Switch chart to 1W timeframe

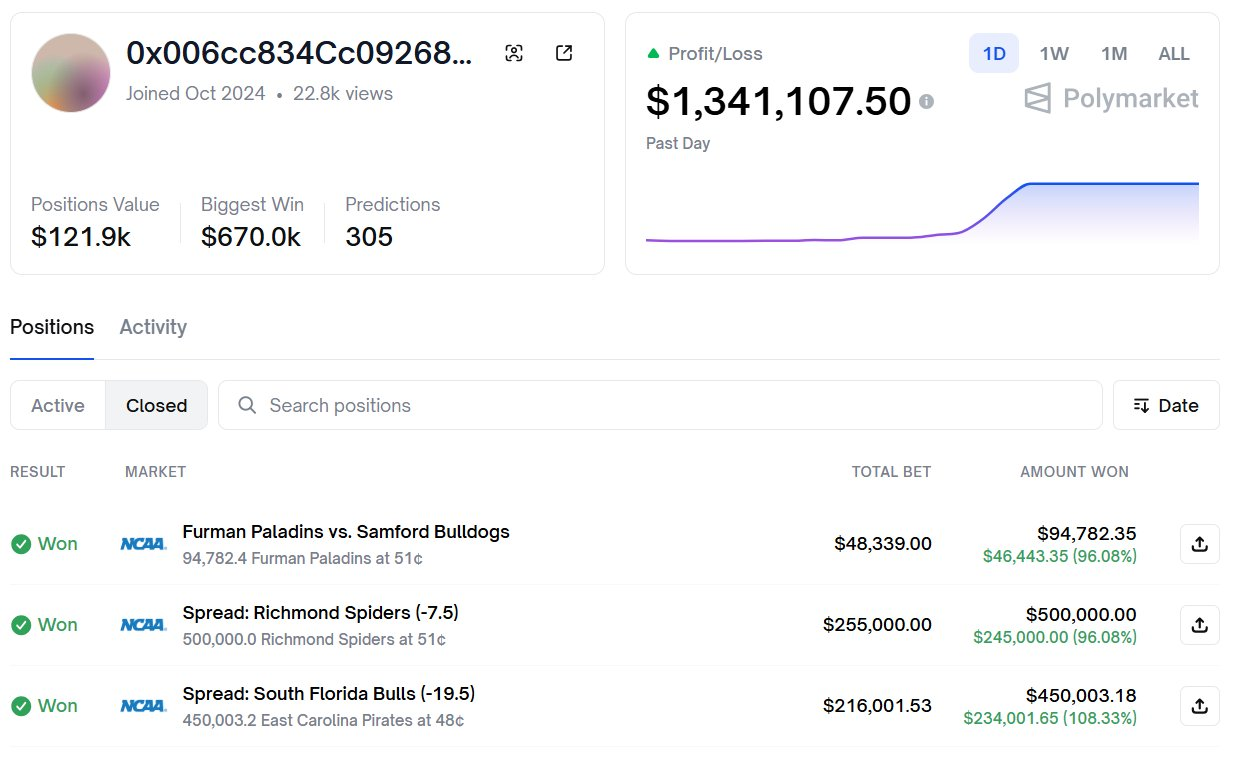[x=1054, y=54]
